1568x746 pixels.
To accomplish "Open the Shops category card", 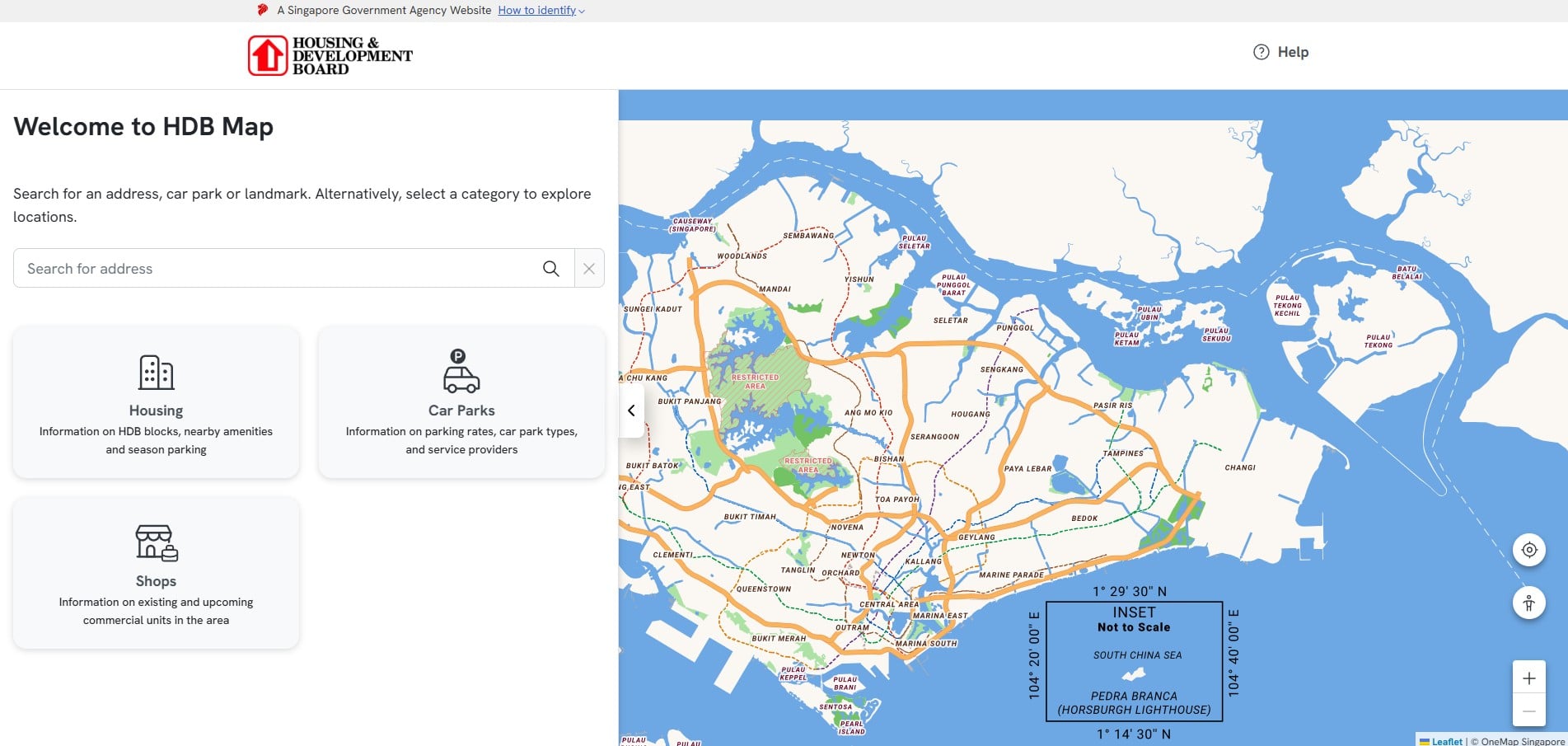I will click(x=156, y=573).
